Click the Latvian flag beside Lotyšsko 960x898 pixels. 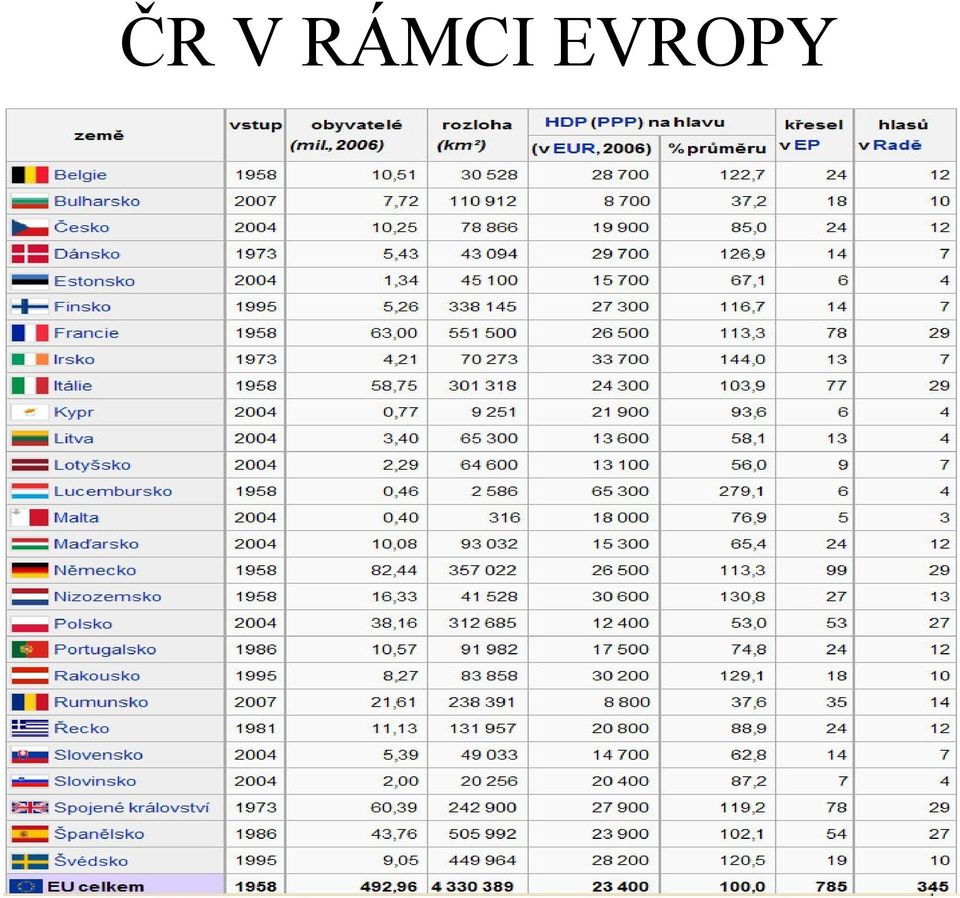click(x=29, y=465)
